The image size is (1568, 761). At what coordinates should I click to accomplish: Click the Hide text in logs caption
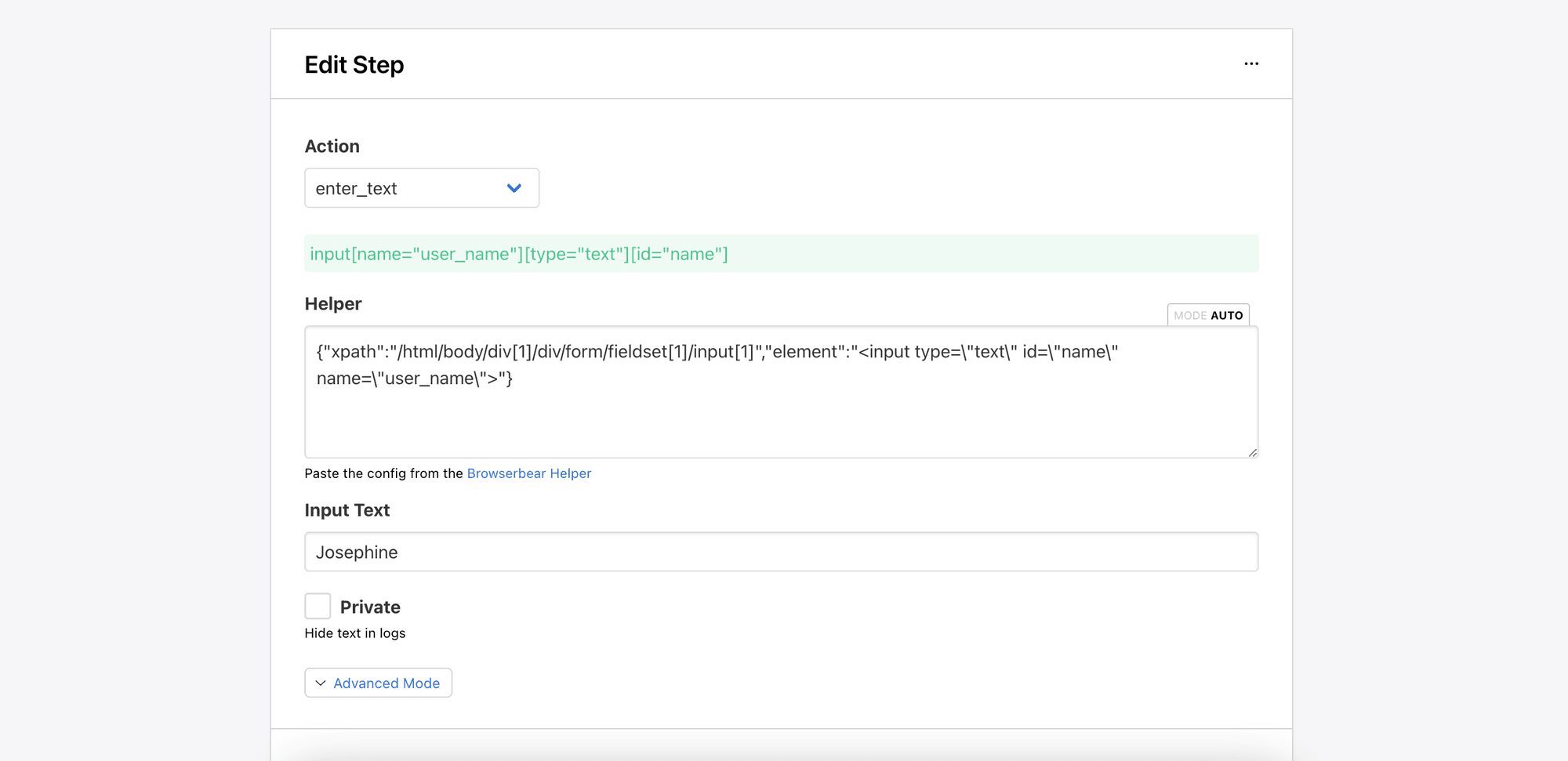[354, 632]
